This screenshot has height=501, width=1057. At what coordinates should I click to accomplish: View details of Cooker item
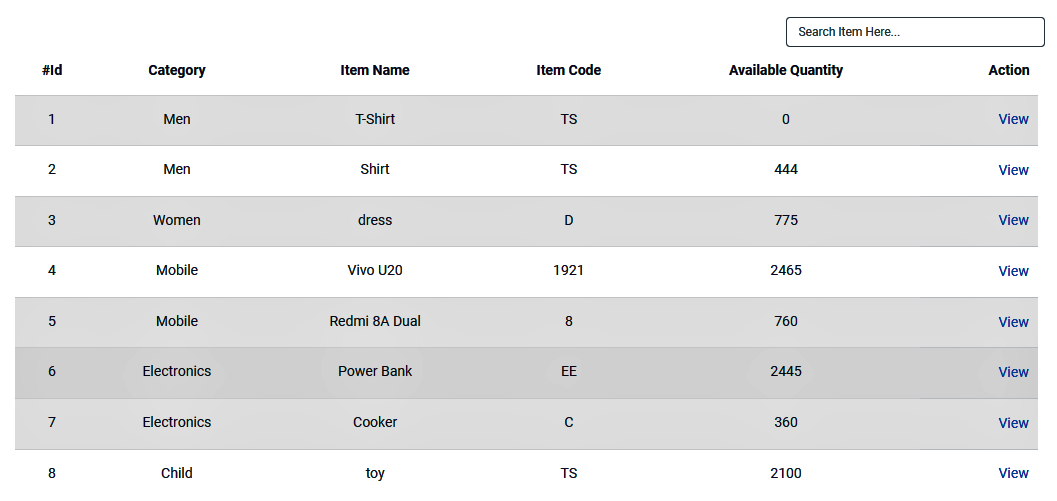coord(1013,423)
